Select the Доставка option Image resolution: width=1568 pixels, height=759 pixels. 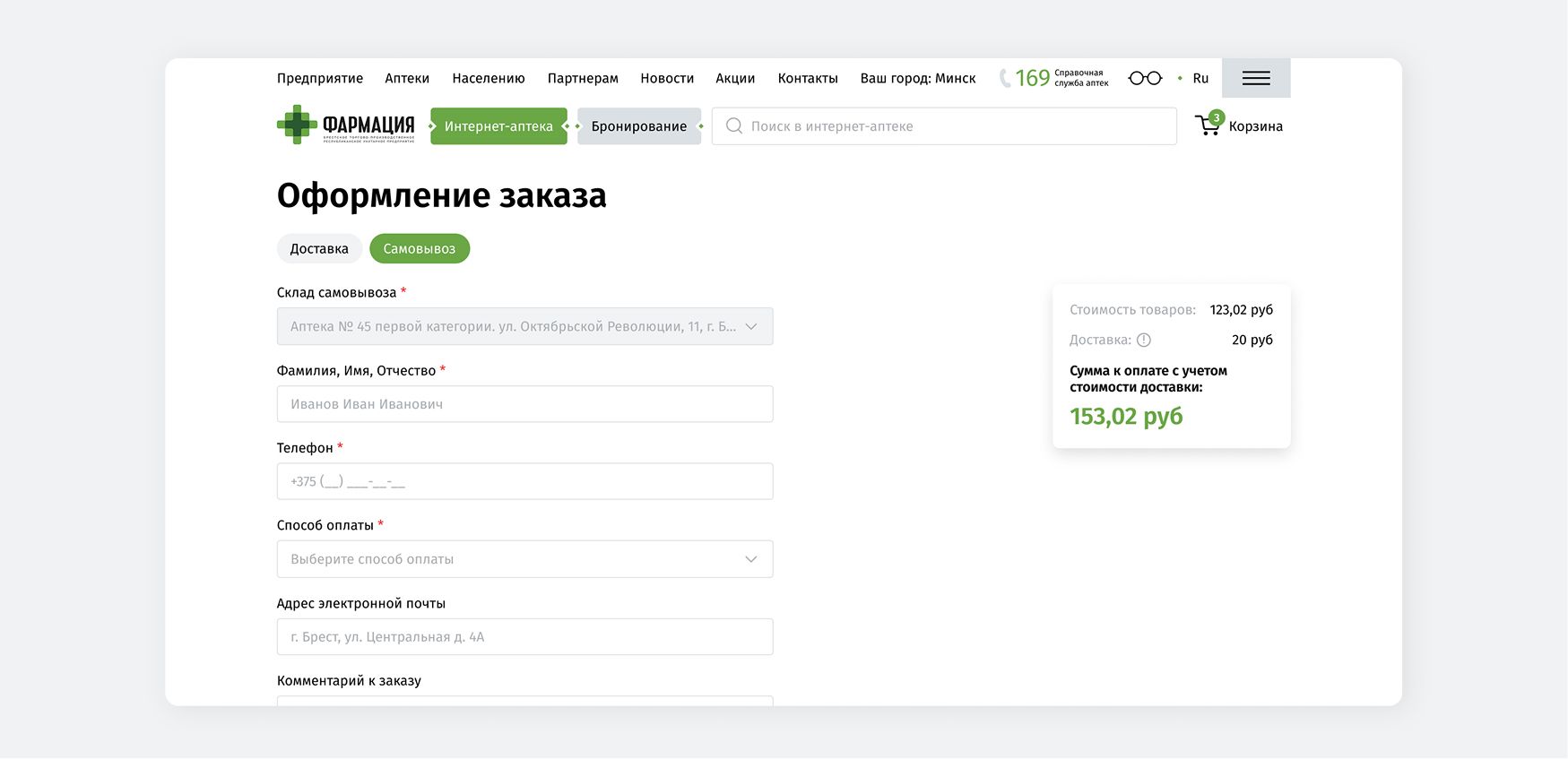pyautogui.click(x=319, y=248)
